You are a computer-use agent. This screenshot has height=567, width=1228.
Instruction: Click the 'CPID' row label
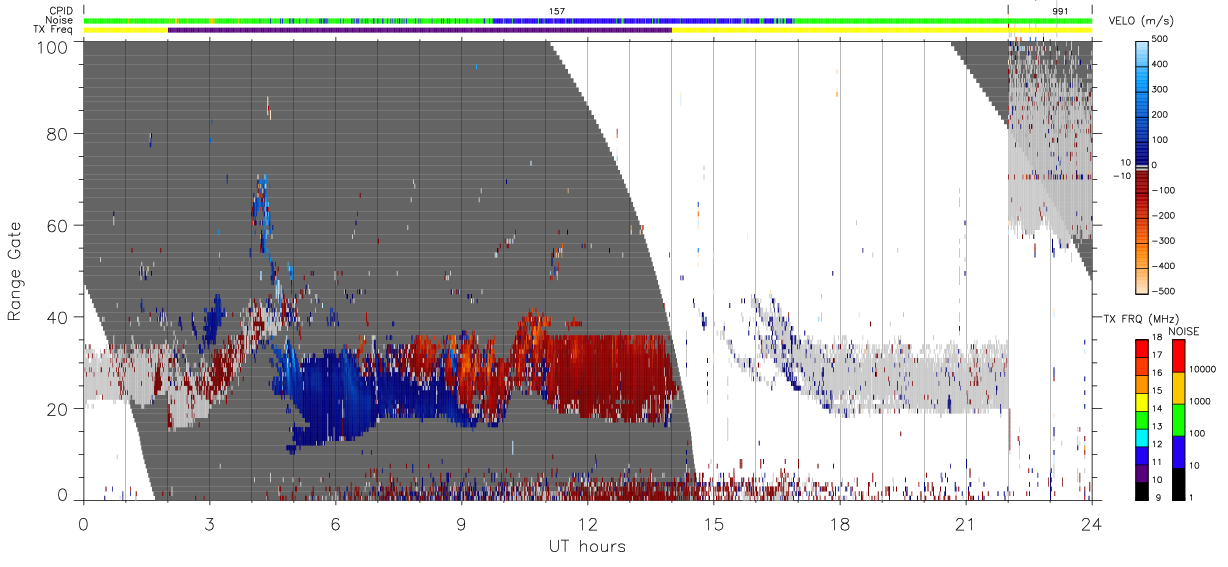pos(60,11)
